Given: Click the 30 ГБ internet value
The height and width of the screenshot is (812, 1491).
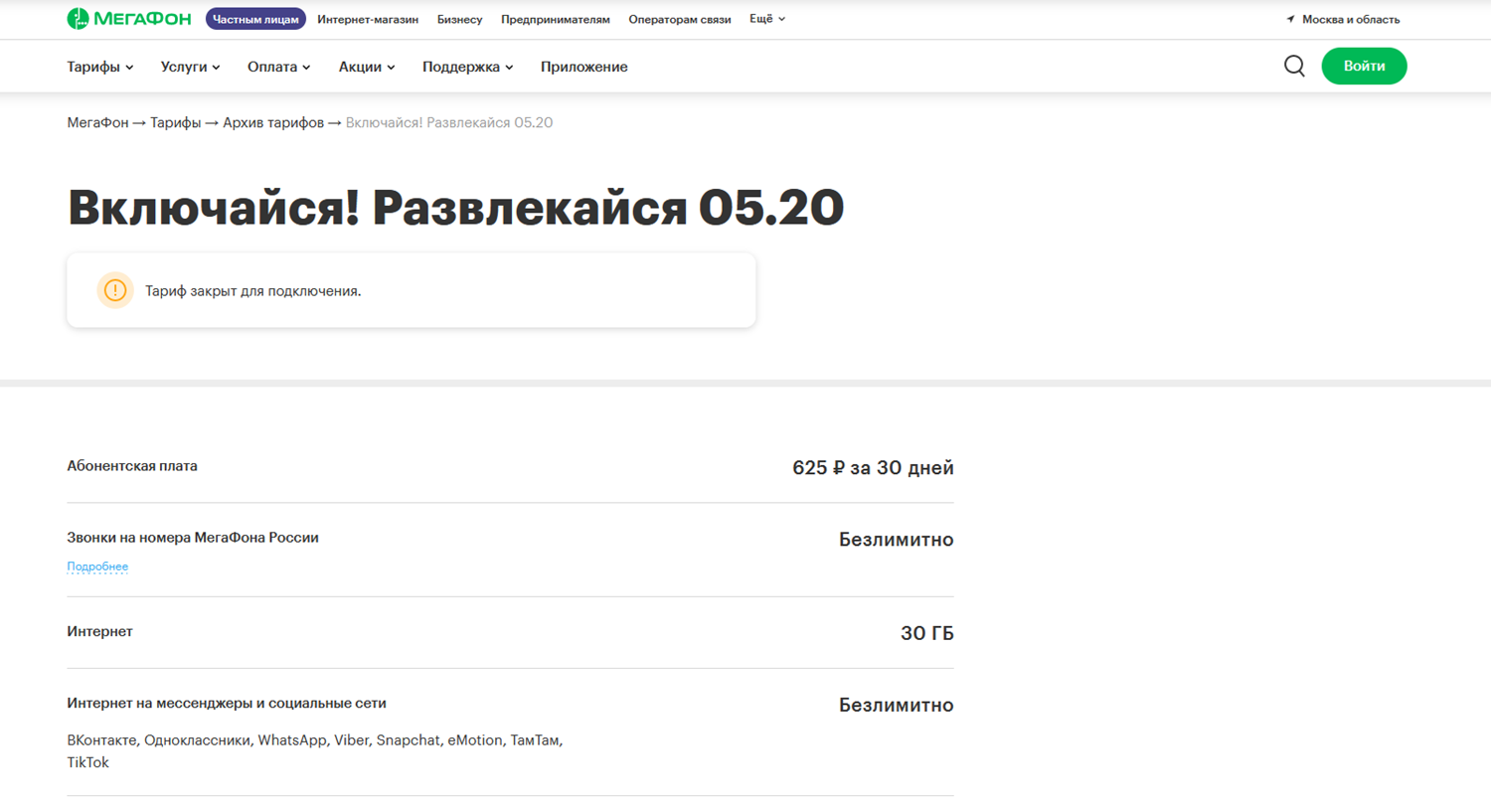Looking at the screenshot, I should coord(926,633).
